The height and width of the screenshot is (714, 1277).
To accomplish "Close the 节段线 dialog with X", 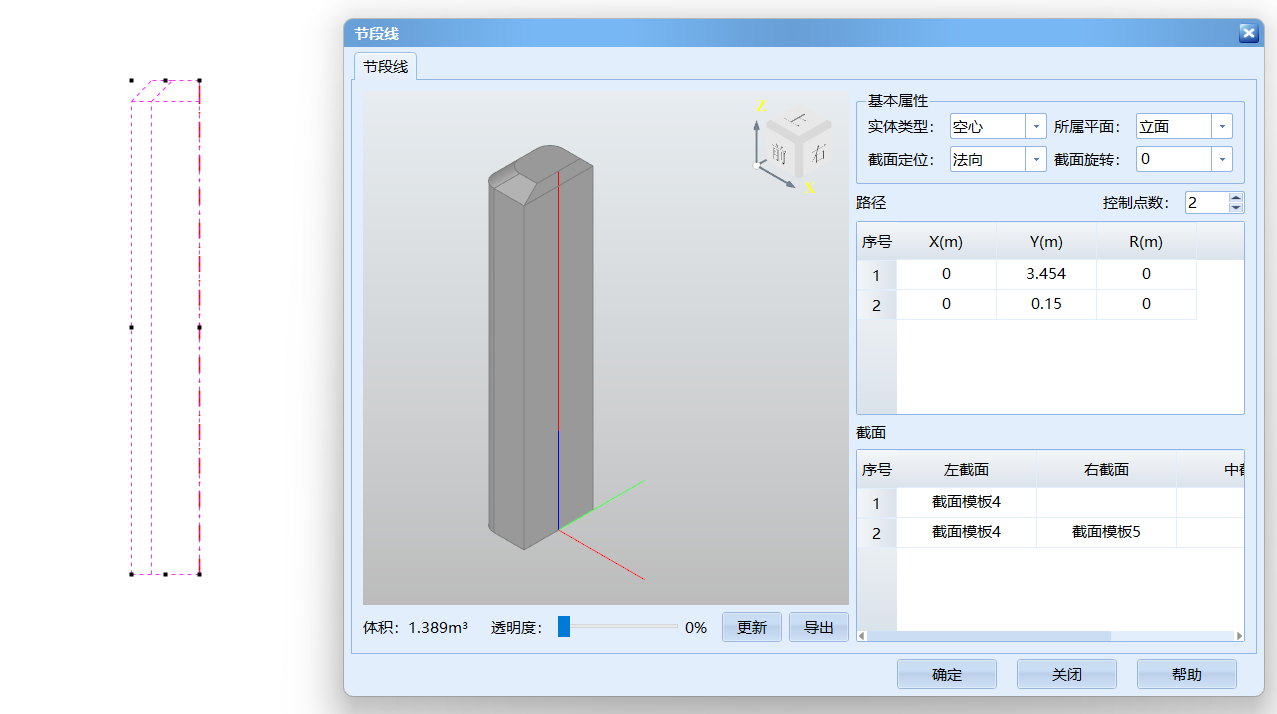I will (x=1248, y=33).
